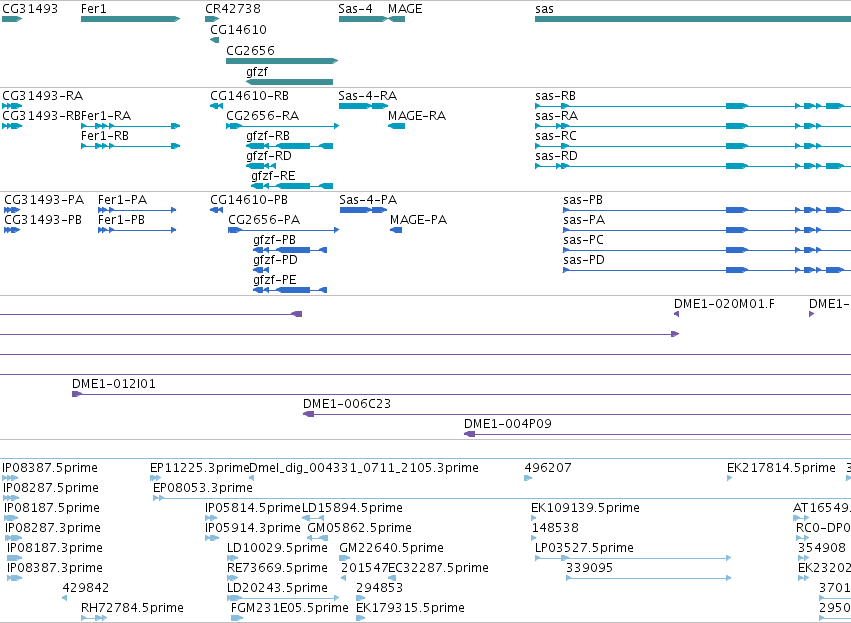851x623 pixels.
Task: Select the DME1-004P09 BAC label
Action: tap(507, 424)
